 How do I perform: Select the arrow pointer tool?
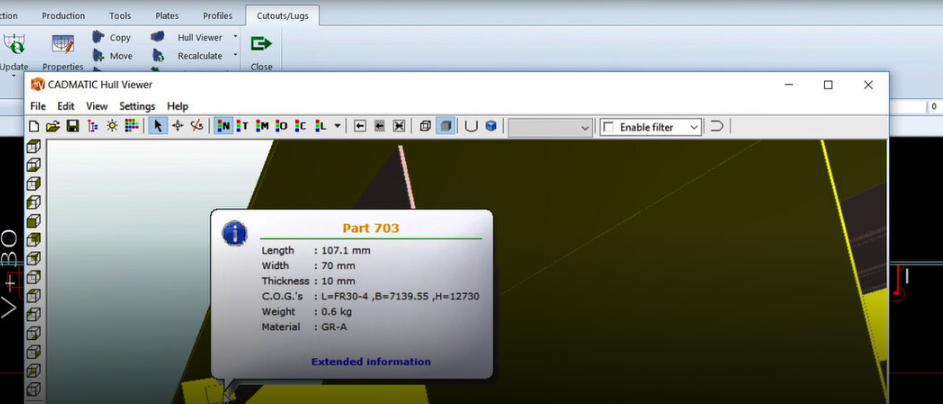[x=158, y=126]
